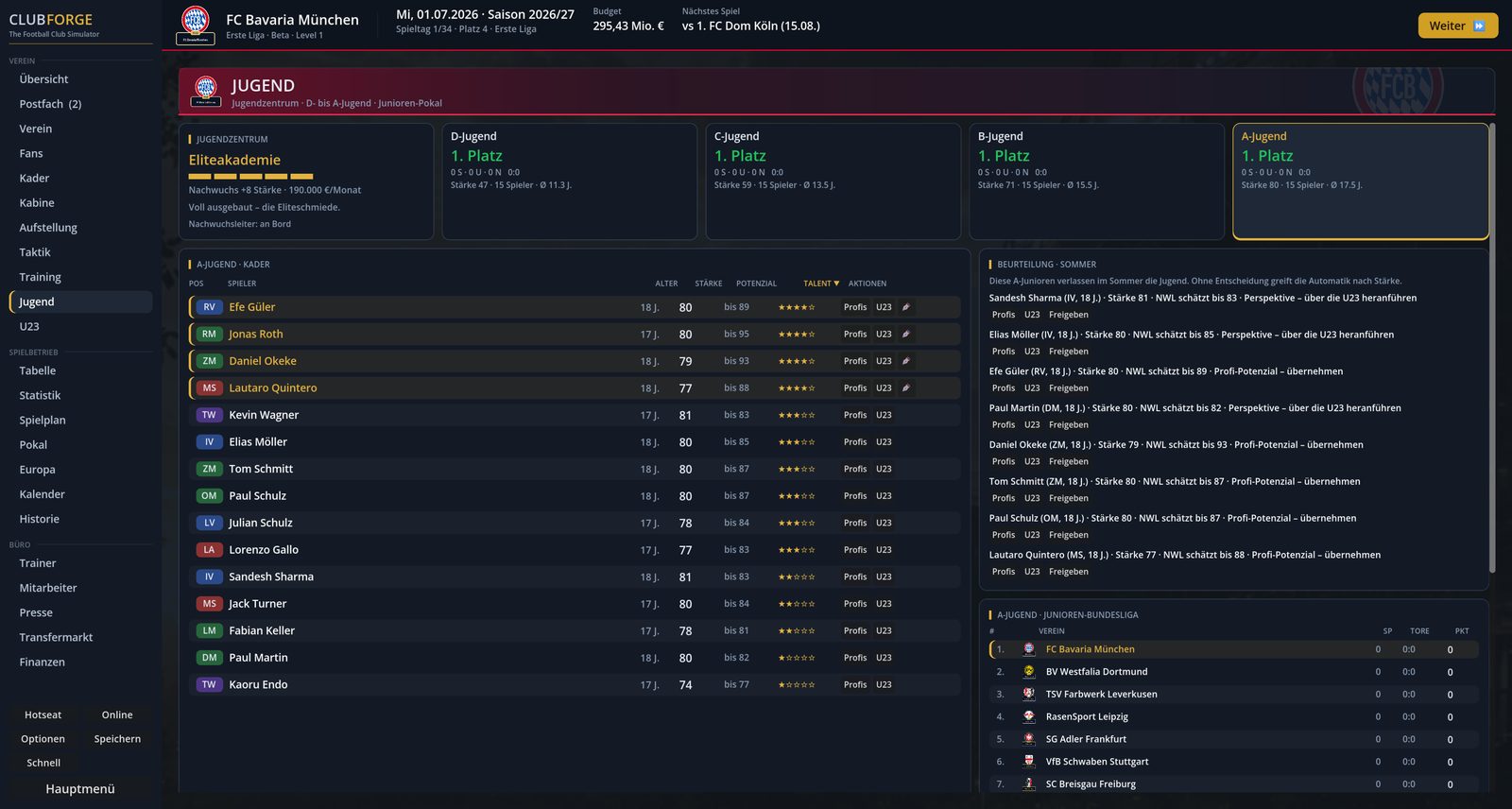Click the OM position badge for Paul Schulz

point(209,496)
